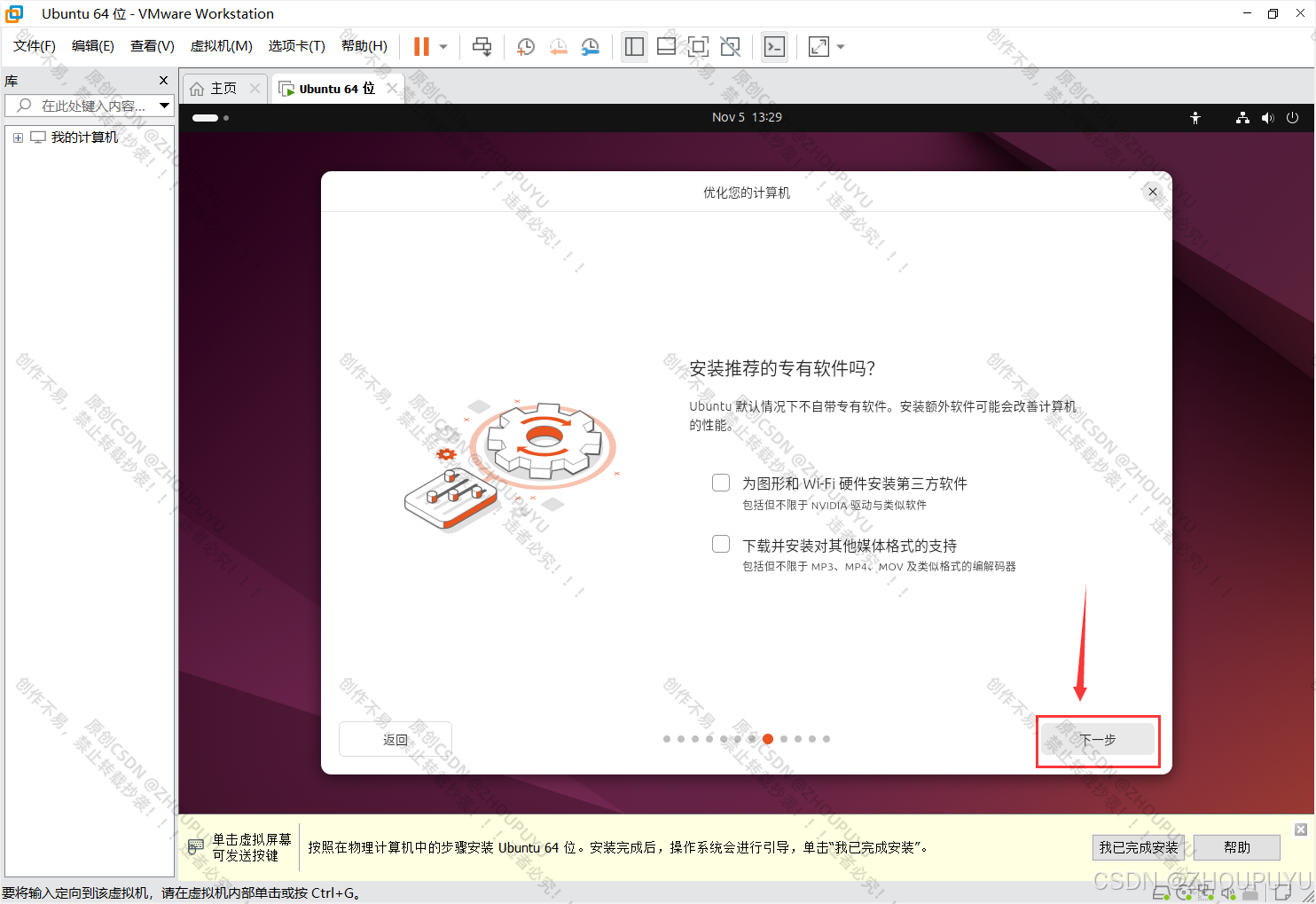
Task: Click the Ubuntu volume icon
Action: coord(1267,117)
